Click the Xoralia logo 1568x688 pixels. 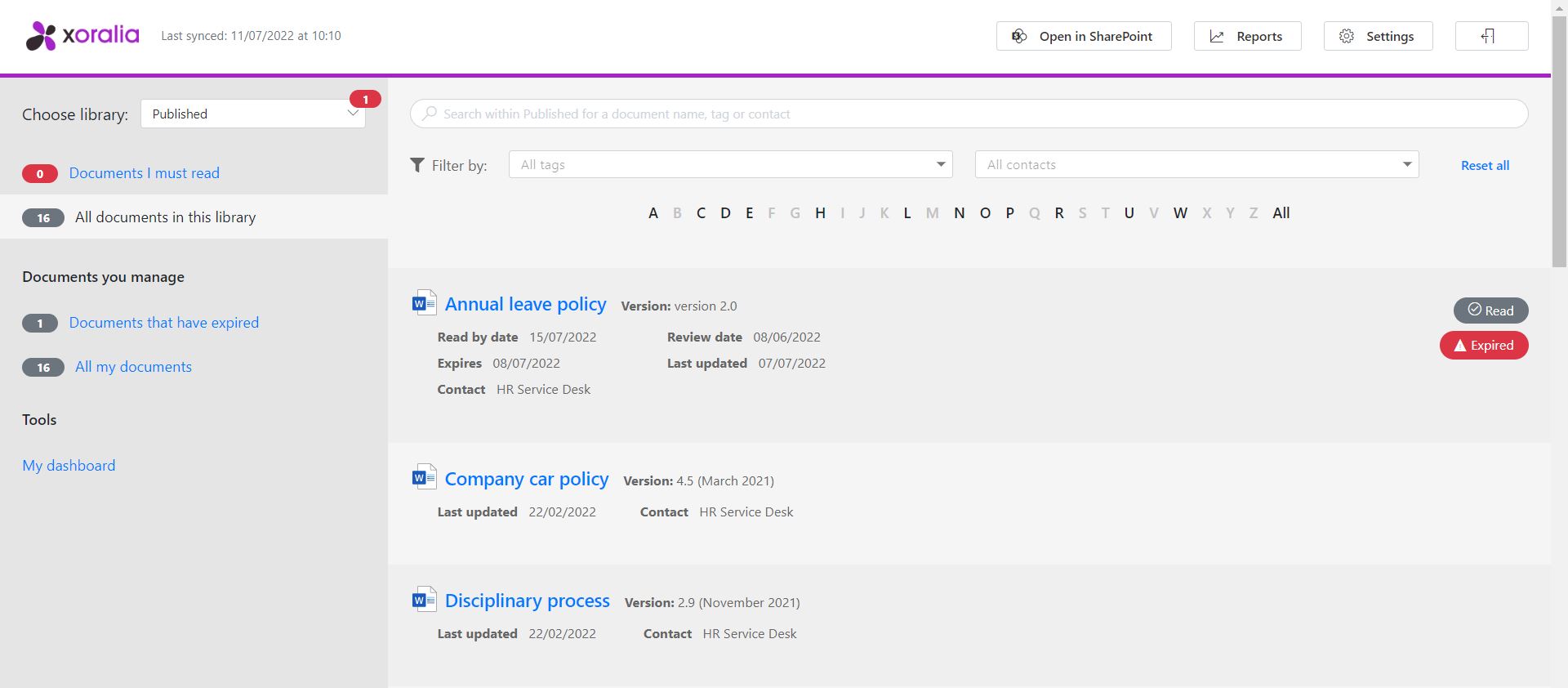[x=82, y=36]
